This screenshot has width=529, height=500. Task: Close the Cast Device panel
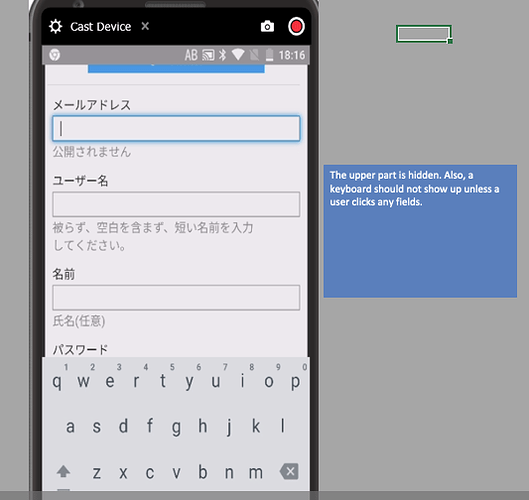tap(145, 26)
